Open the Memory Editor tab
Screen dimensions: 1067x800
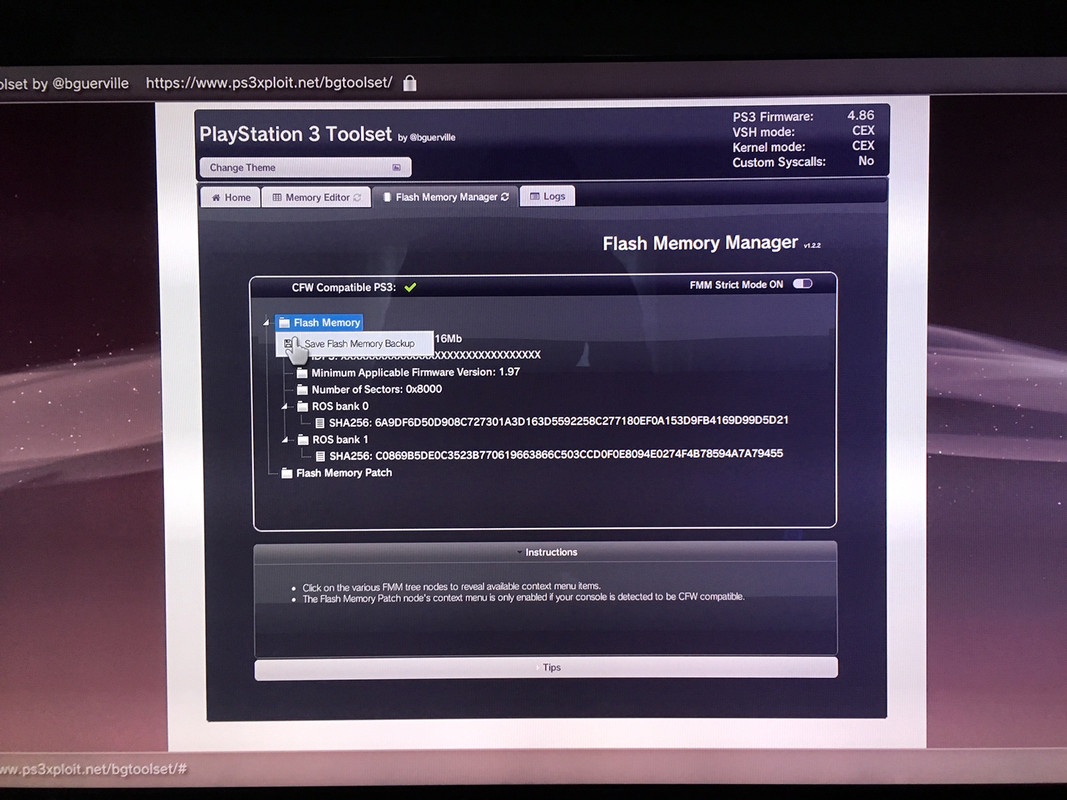[x=316, y=197]
